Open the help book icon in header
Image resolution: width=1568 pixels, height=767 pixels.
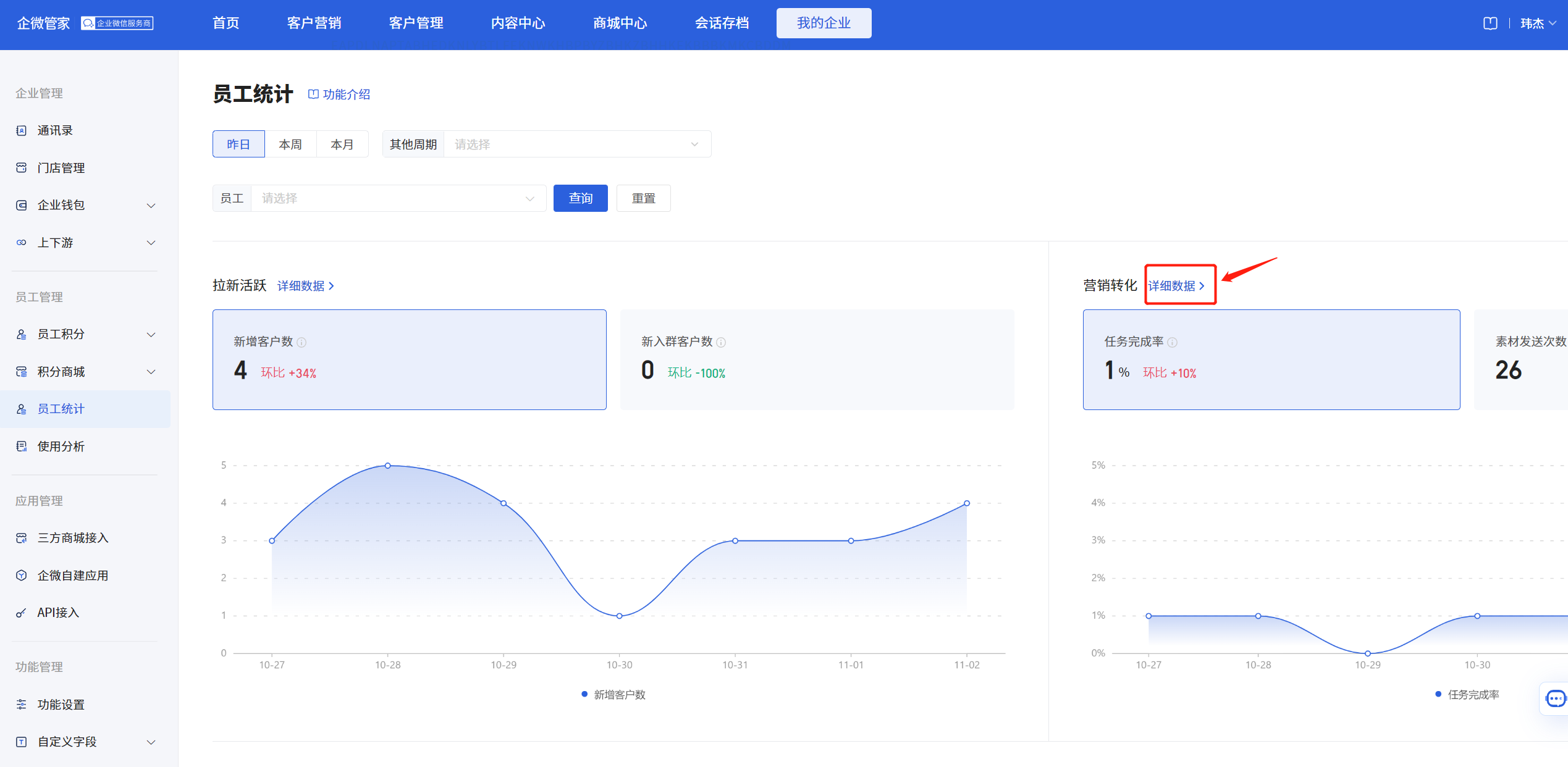1490,23
